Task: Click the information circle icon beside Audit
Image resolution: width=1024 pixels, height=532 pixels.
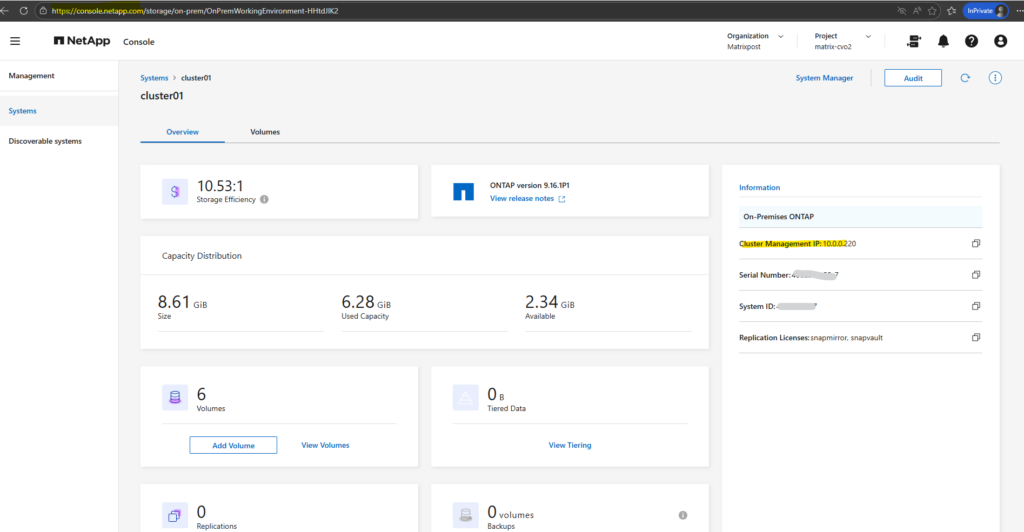Action: [995, 78]
